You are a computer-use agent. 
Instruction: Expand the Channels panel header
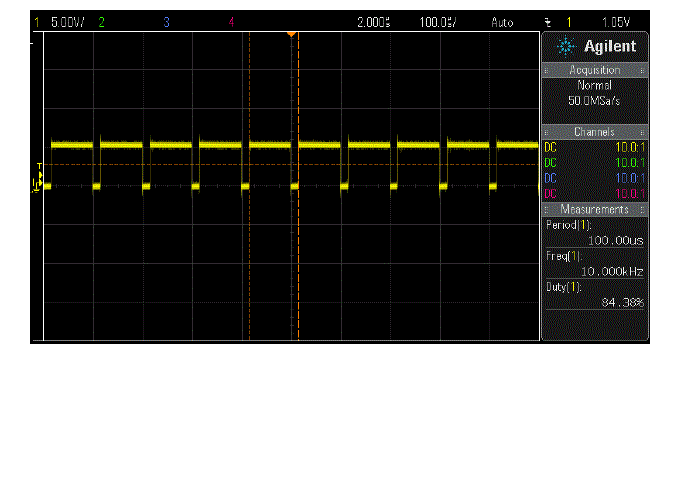[595, 132]
